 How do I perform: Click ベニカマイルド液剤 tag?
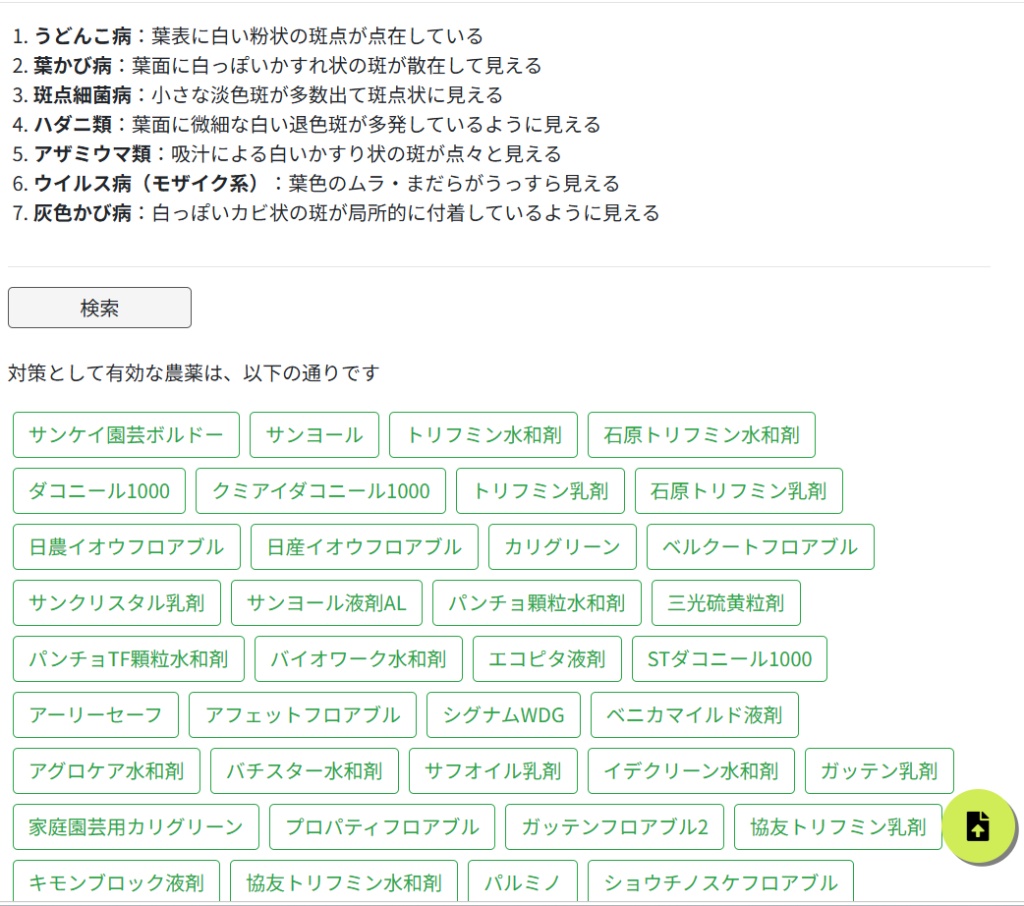(694, 715)
